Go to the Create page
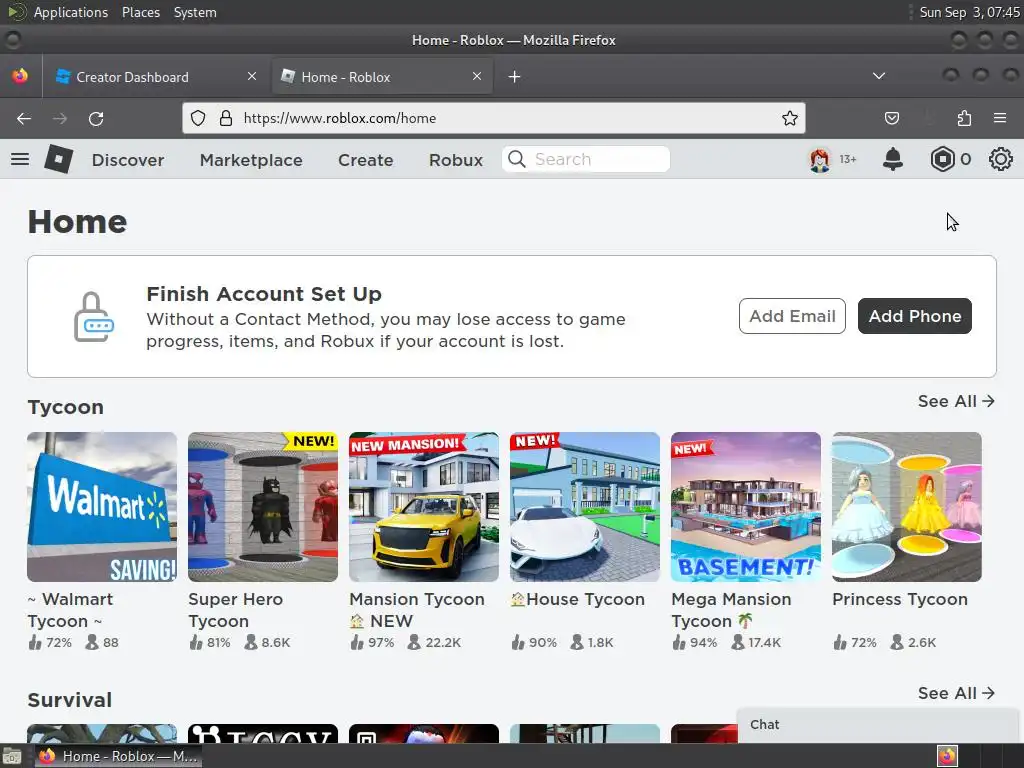Image resolution: width=1024 pixels, height=768 pixels. coord(366,160)
